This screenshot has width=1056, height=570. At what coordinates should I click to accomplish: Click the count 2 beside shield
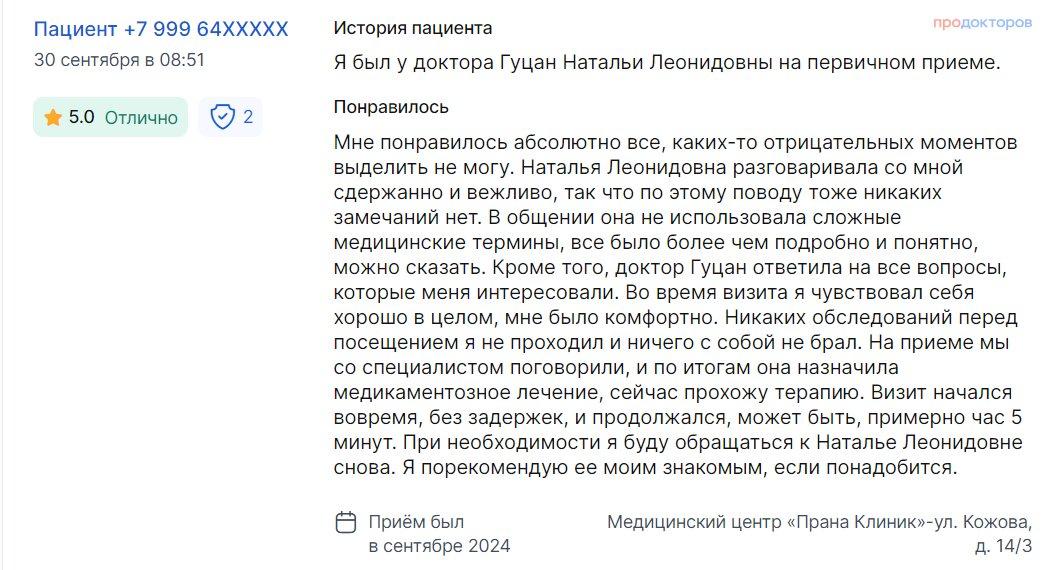(x=248, y=117)
